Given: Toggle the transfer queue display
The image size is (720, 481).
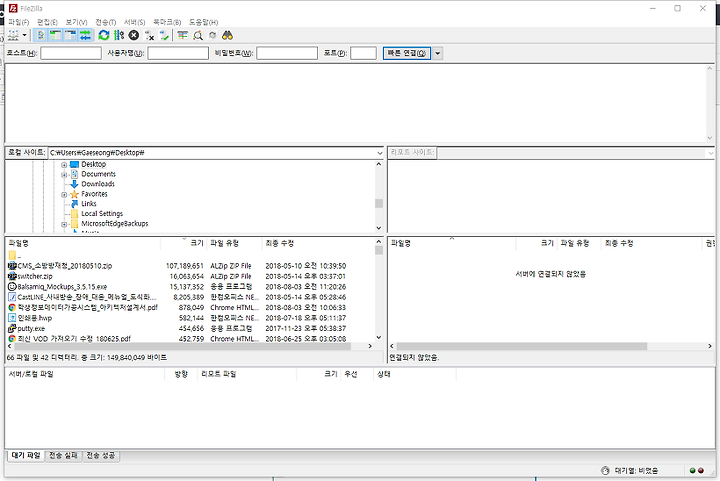Looking at the screenshot, I should tap(85, 35).
